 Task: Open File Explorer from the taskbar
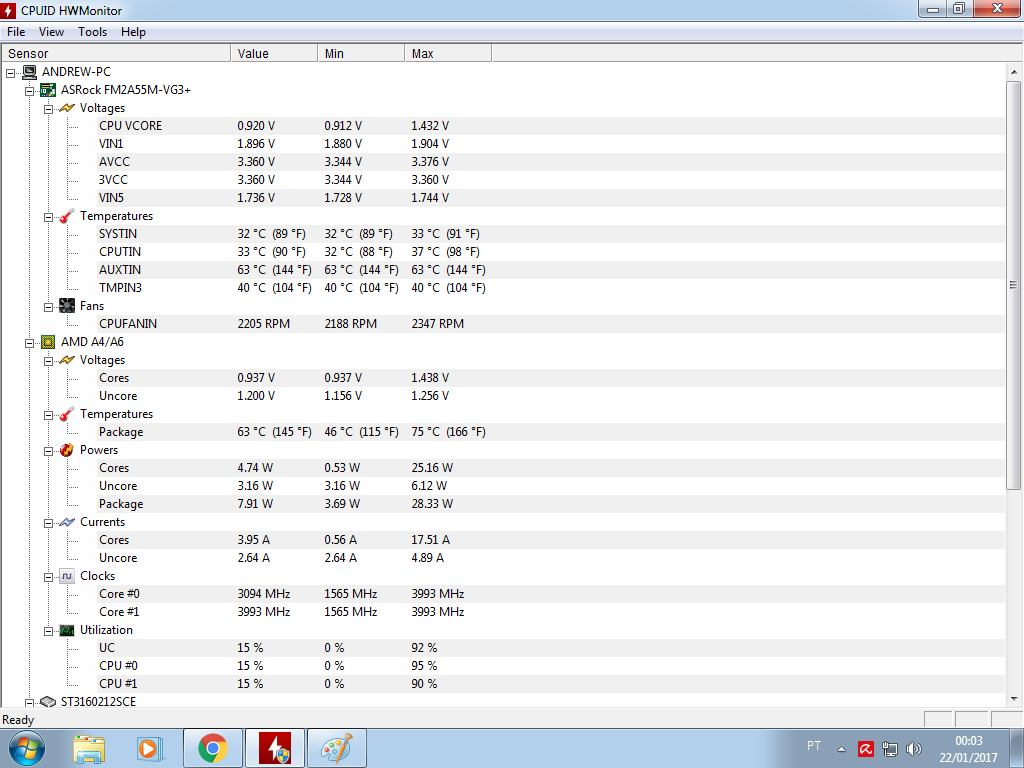[x=89, y=749]
